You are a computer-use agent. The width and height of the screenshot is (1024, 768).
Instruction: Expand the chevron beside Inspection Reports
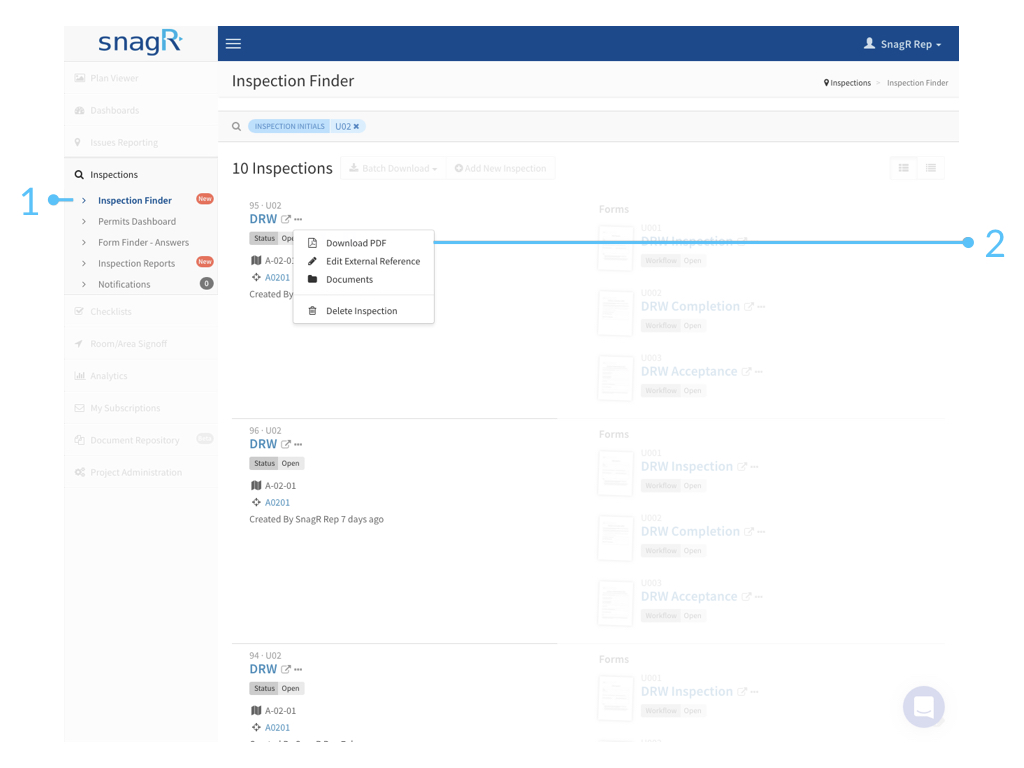[x=84, y=264]
